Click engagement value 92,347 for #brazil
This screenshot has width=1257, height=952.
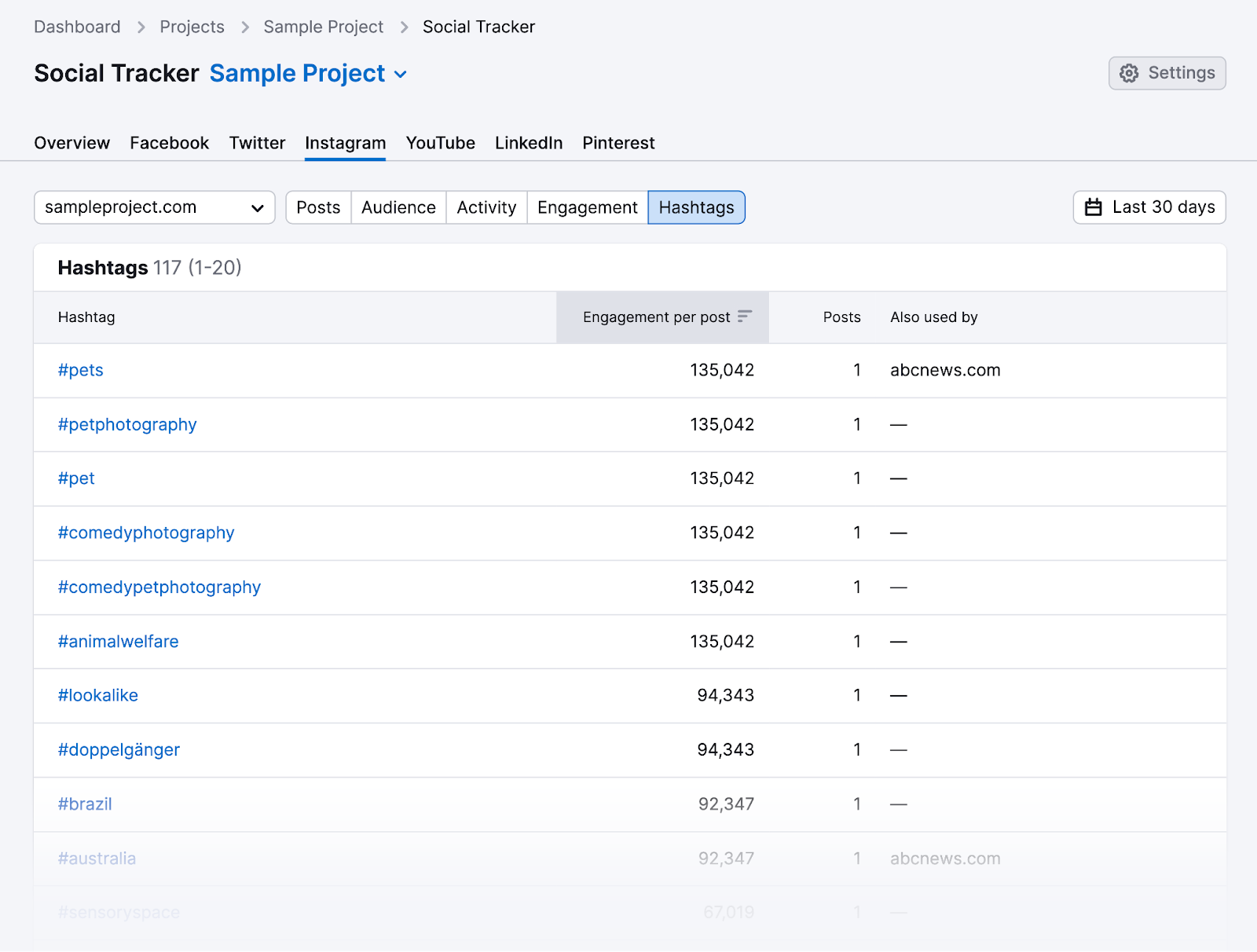click(727, 804)
